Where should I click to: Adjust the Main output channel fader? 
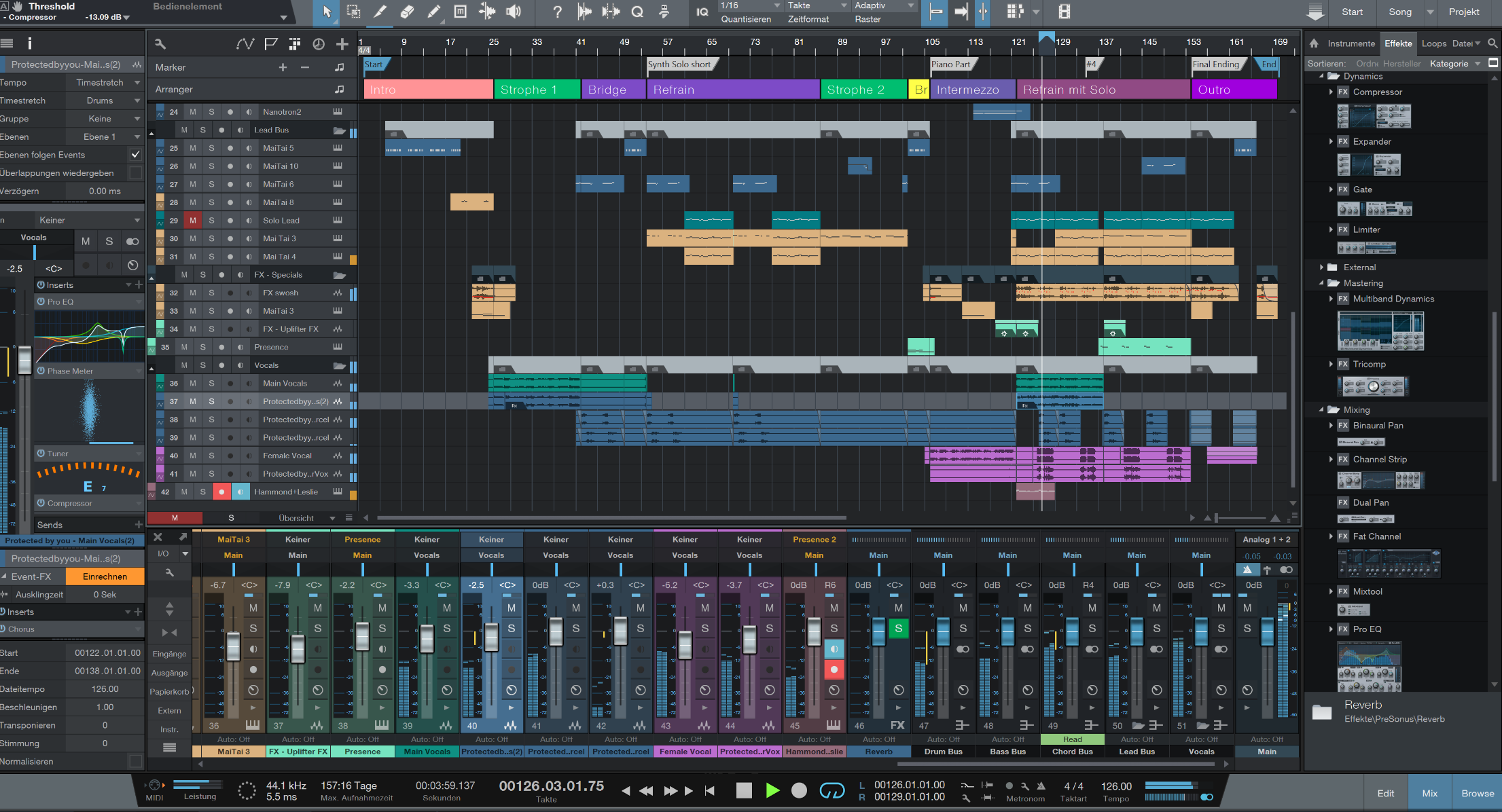tap(1267, 631)
